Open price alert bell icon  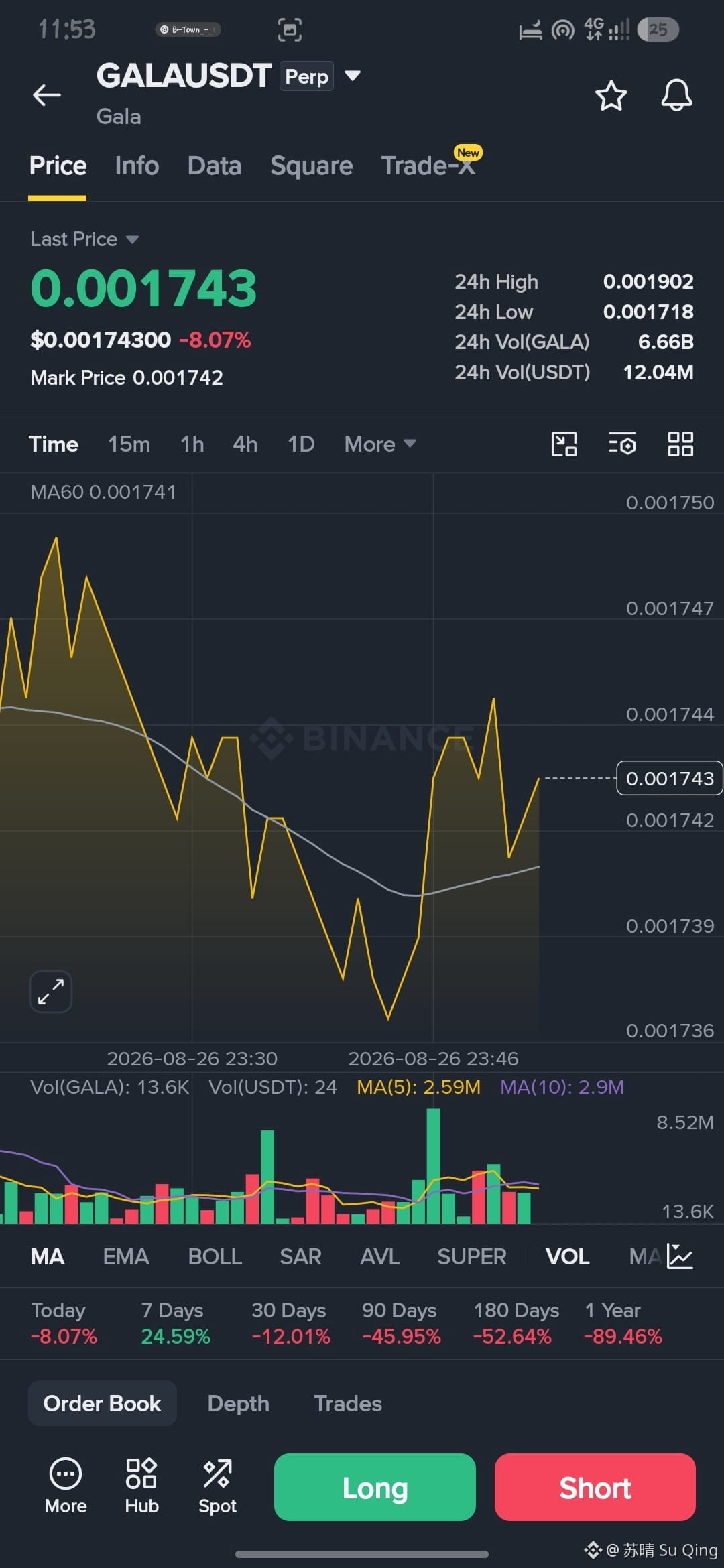[x=676, y=96]
